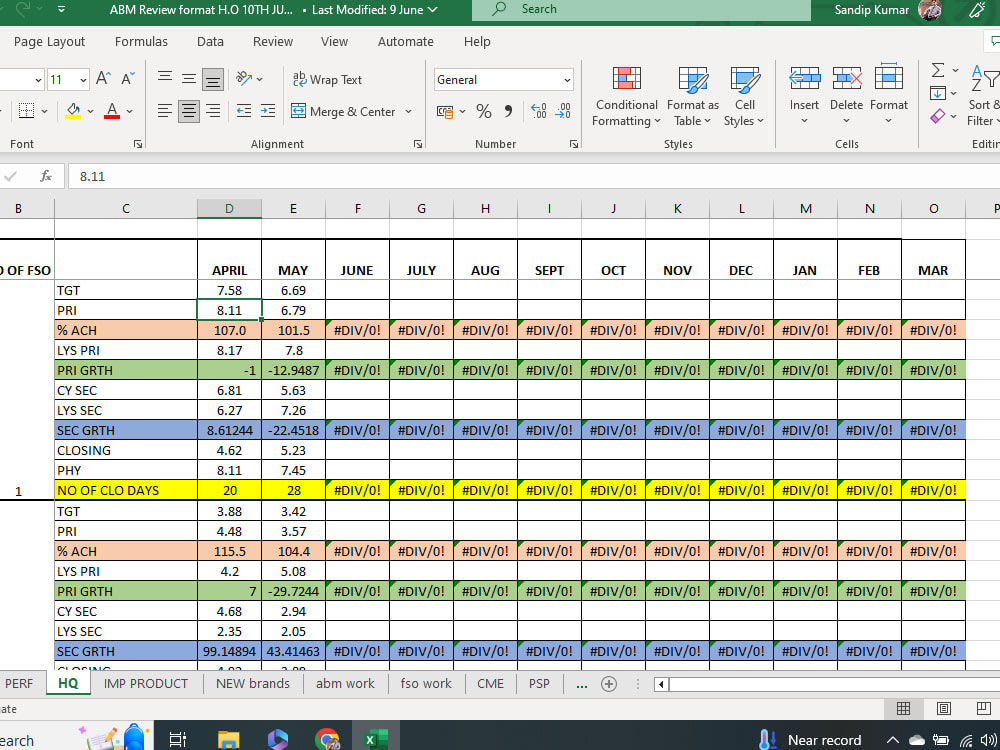The image size is (1000, 750).
Task: Switch to NEW brands sheet tab
Action: [x=253, y=684]
